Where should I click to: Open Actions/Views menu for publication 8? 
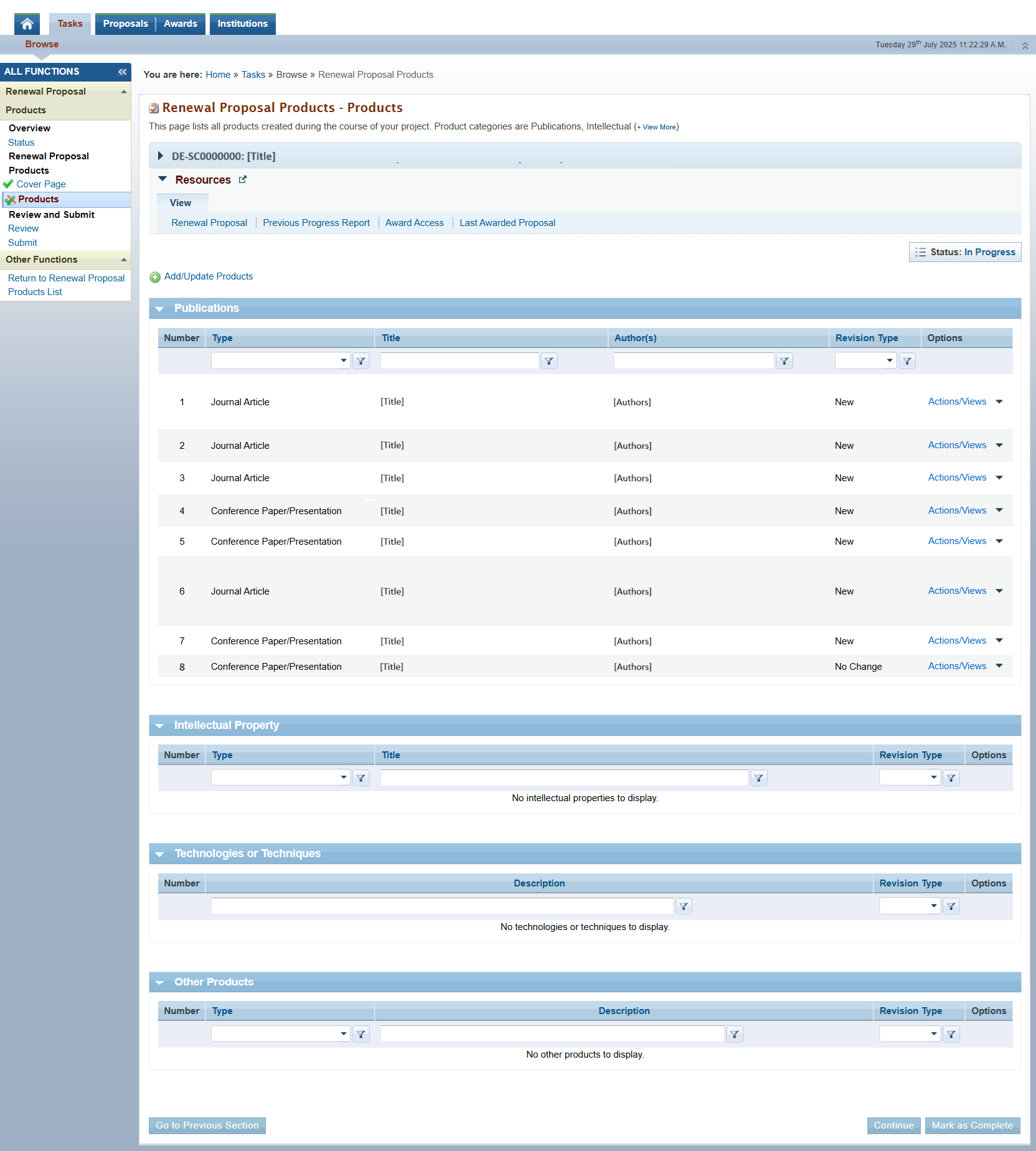click(965, 666)
